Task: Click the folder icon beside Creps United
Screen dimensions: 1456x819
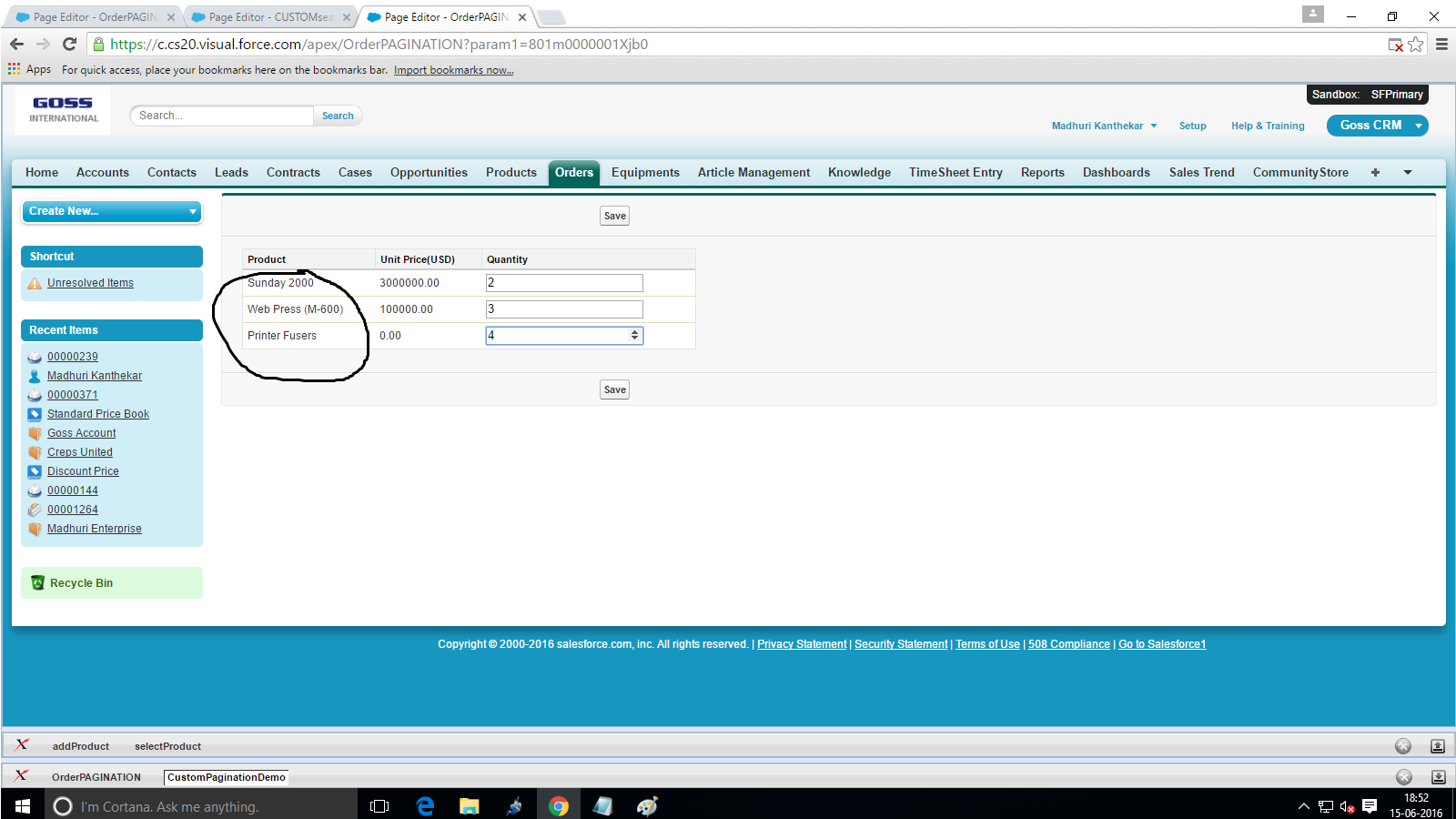Action: (35, 452)
